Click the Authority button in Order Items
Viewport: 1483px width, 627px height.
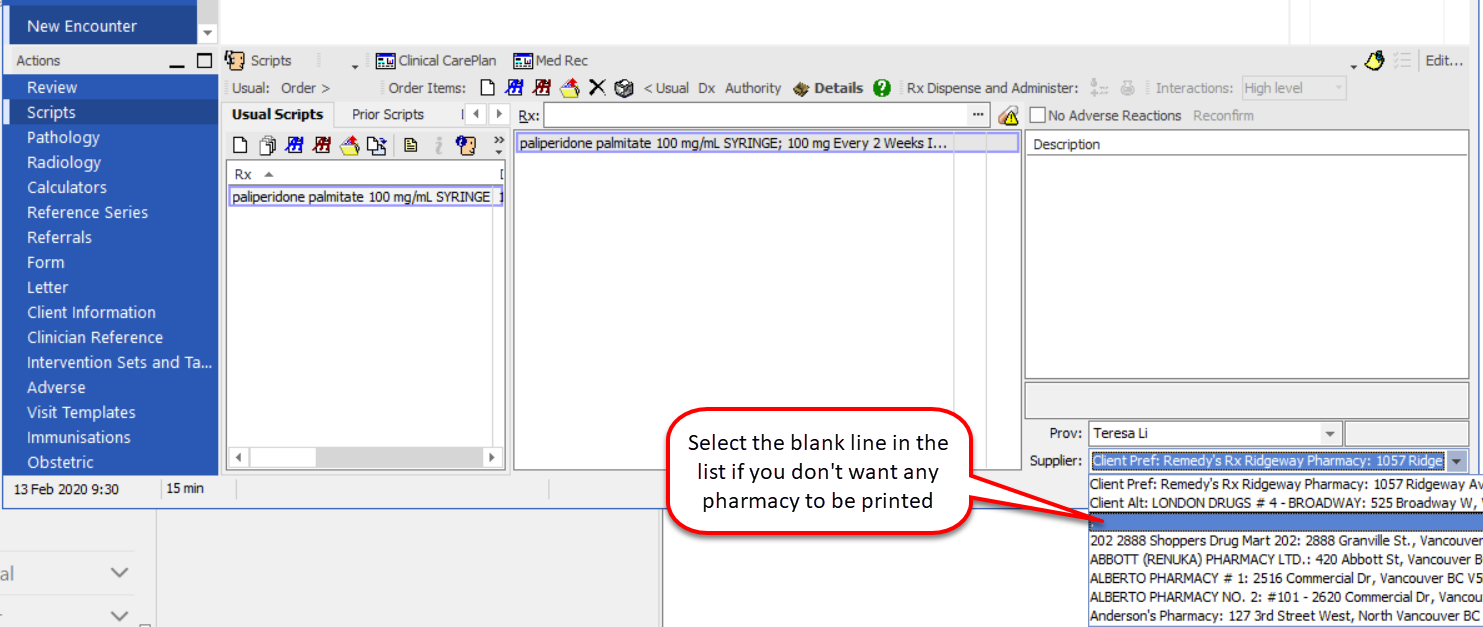752,88
